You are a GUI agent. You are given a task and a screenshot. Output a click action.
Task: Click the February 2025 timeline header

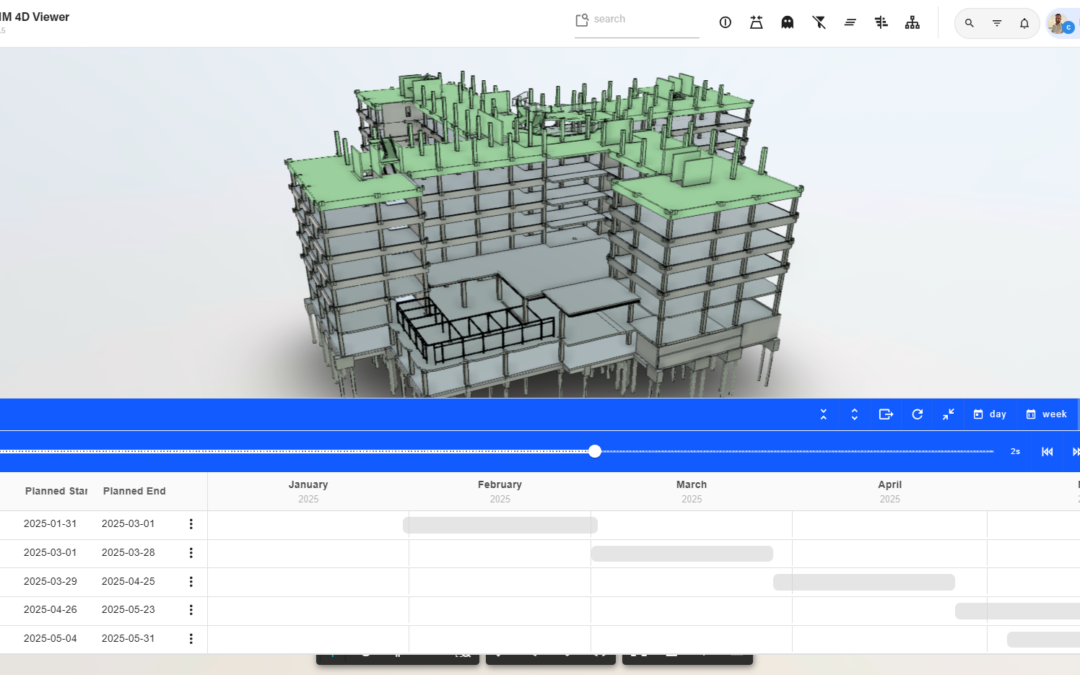point(500,491)
